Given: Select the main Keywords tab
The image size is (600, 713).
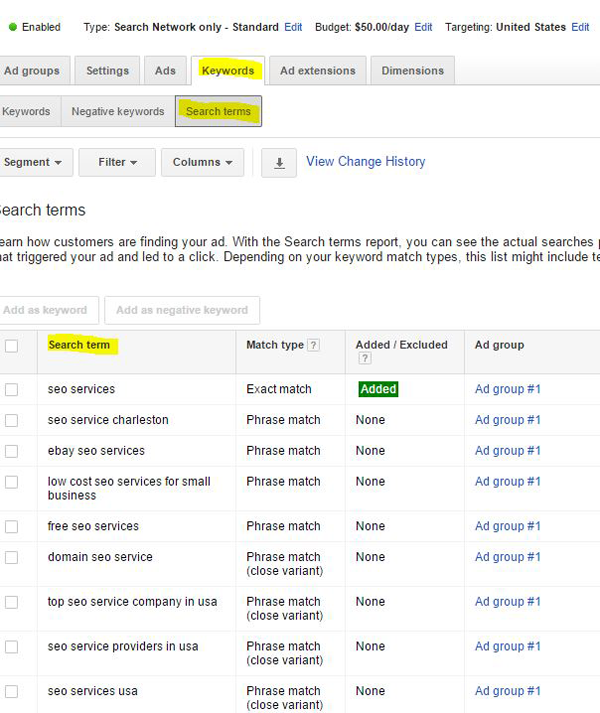Looking at the screenshot, I should [228, 71].
